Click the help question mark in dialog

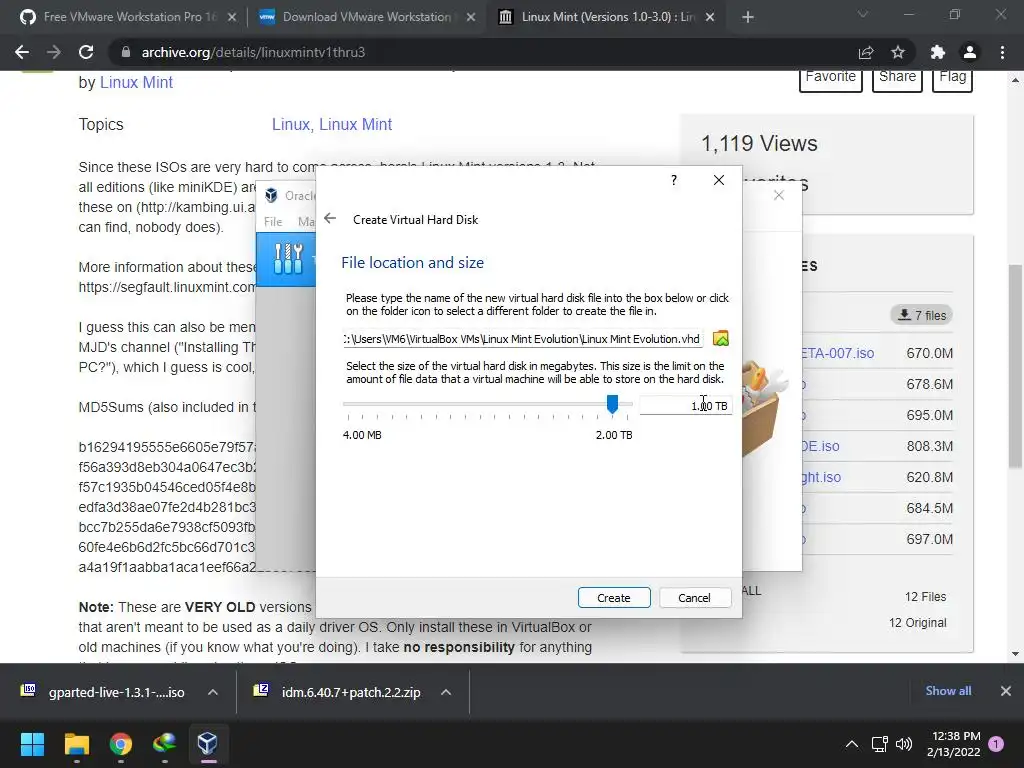[674, 180]
